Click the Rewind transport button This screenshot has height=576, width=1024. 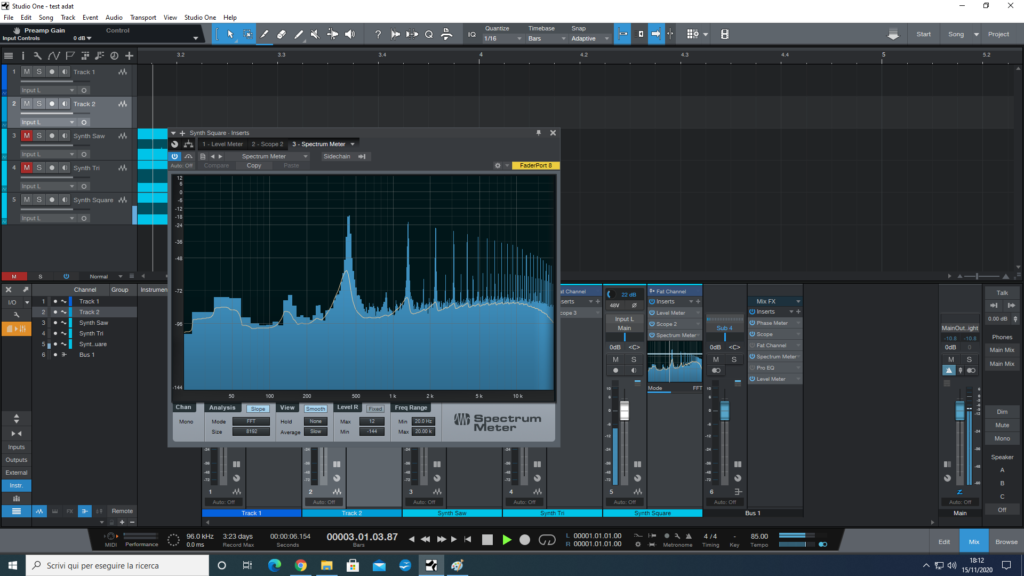point(426,539)
